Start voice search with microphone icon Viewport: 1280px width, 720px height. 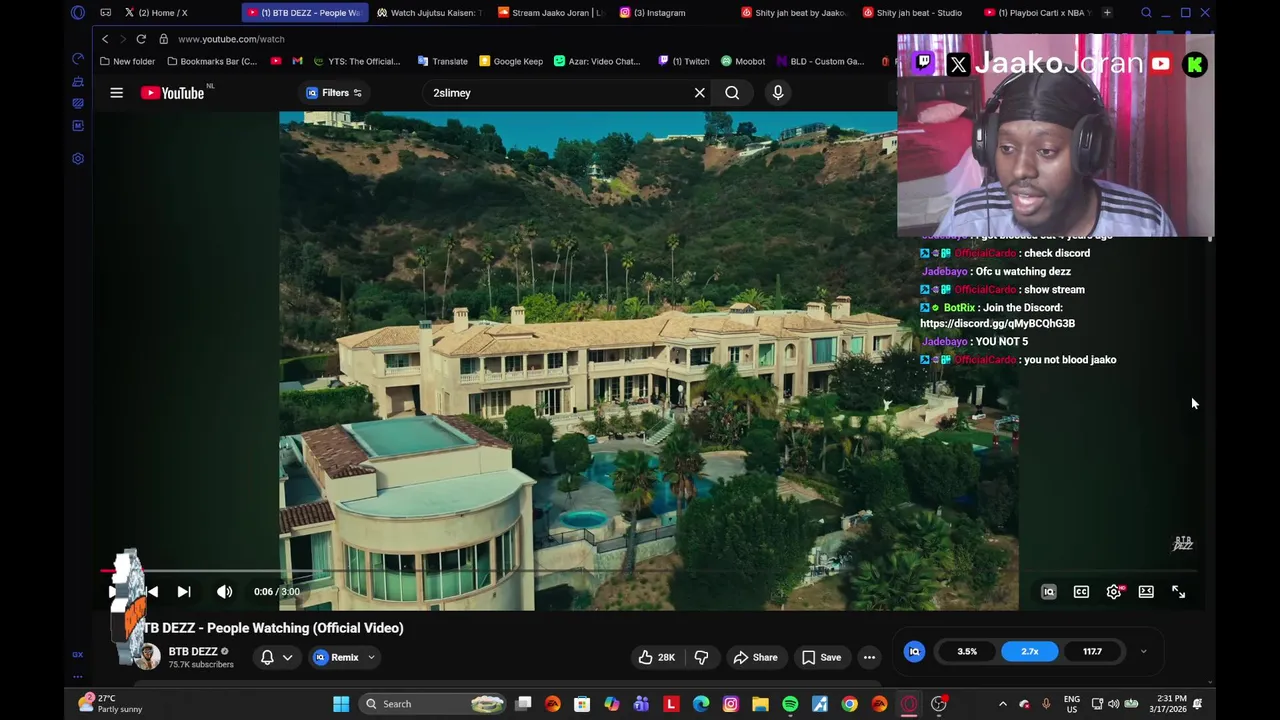(778, 93)
